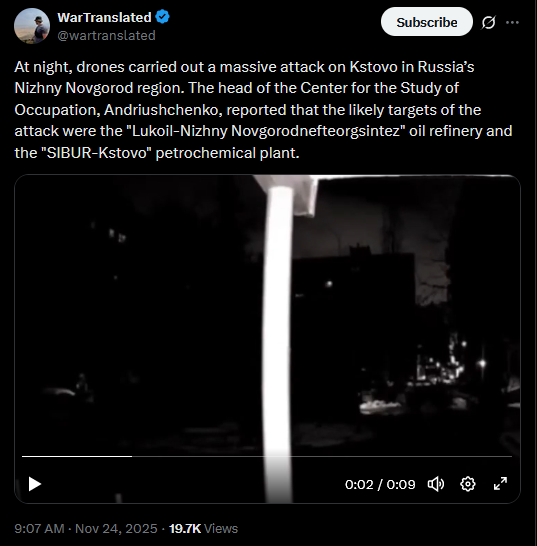Image resolution: width=537 pixels, height=546 pixels.
Task: Open the @wartranslated handle link
Action: pos(106,36)
